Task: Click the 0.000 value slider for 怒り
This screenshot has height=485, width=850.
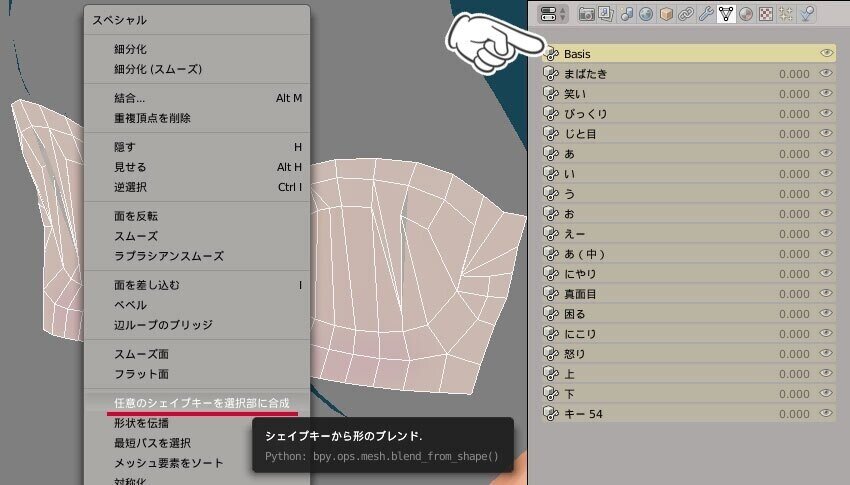Action: 794,354
